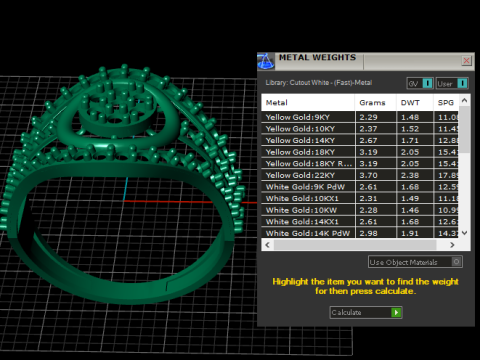Close the Metal Weights panel

(x=466, y=61)
